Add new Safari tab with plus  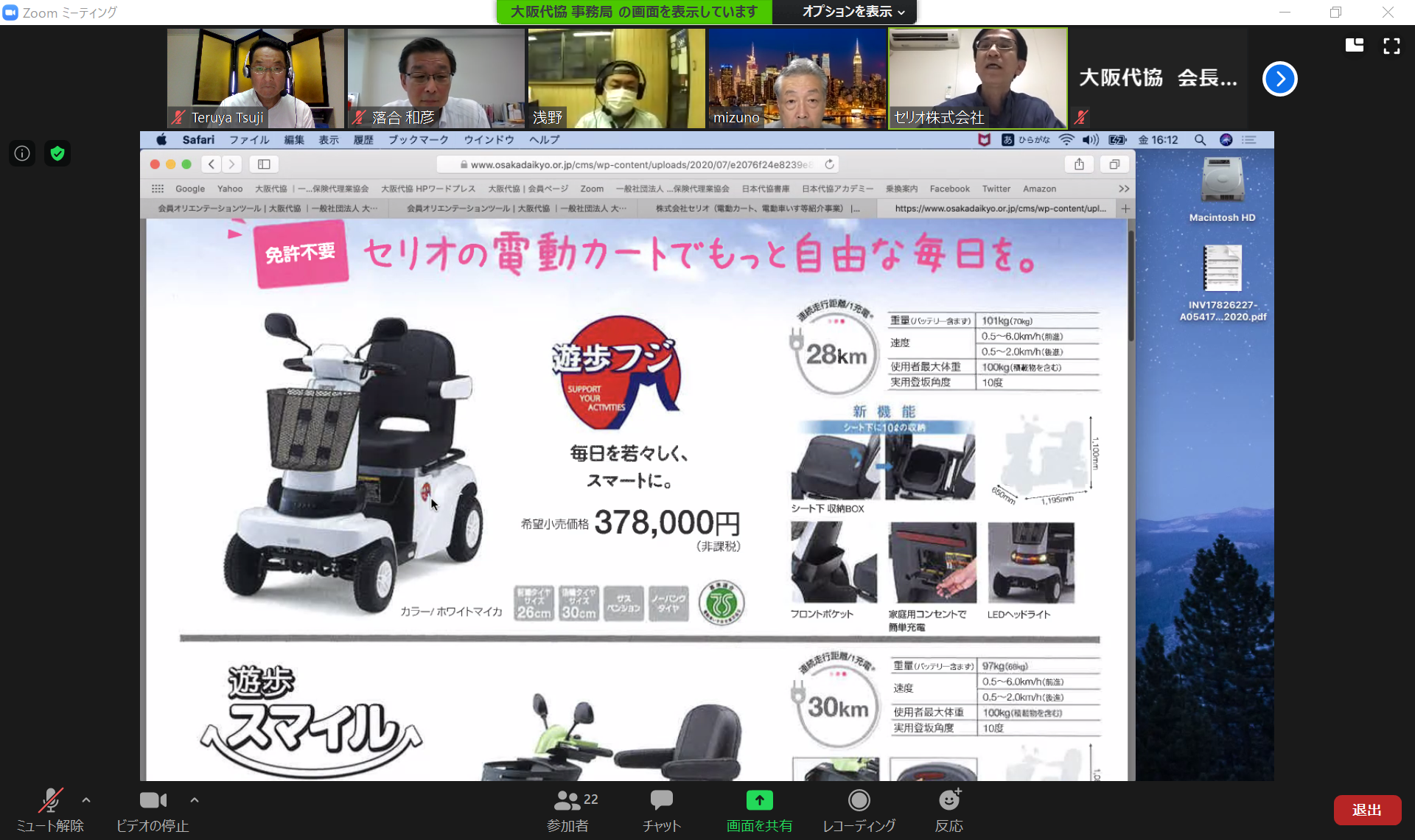(x=1125, y=209)
